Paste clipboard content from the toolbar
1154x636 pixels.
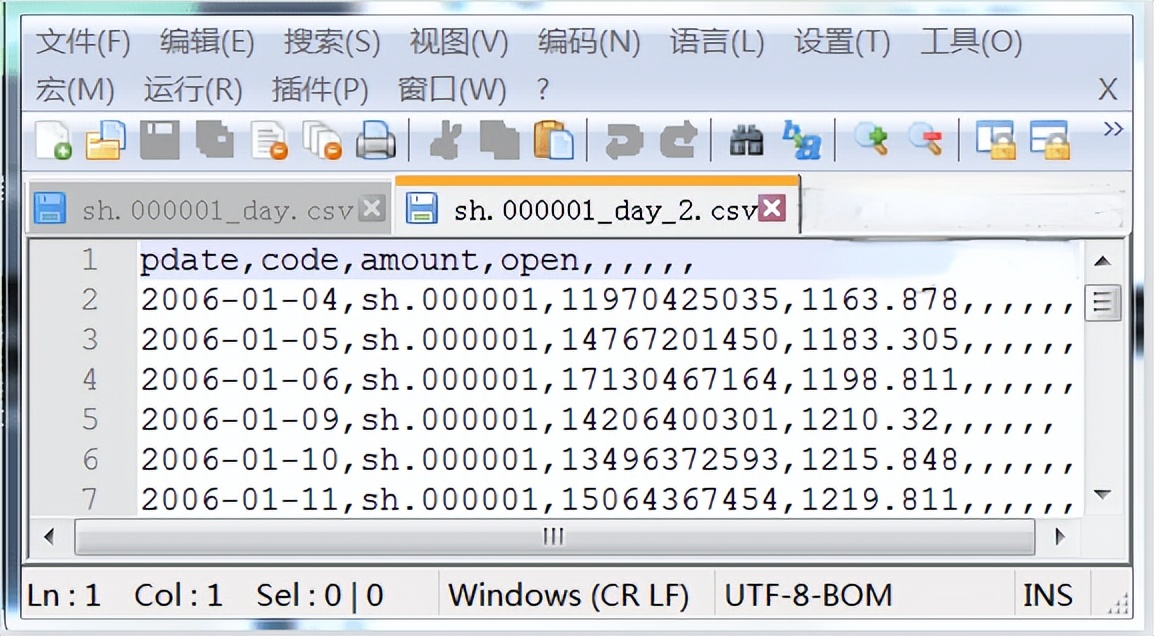(553, 140)
